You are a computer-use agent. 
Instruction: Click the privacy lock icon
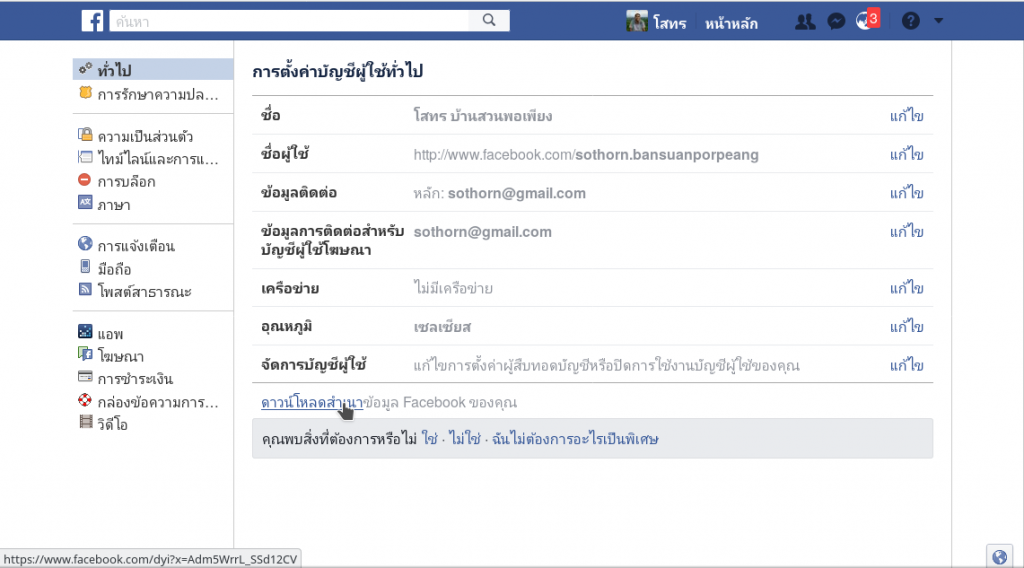click(x=85, y=134)
